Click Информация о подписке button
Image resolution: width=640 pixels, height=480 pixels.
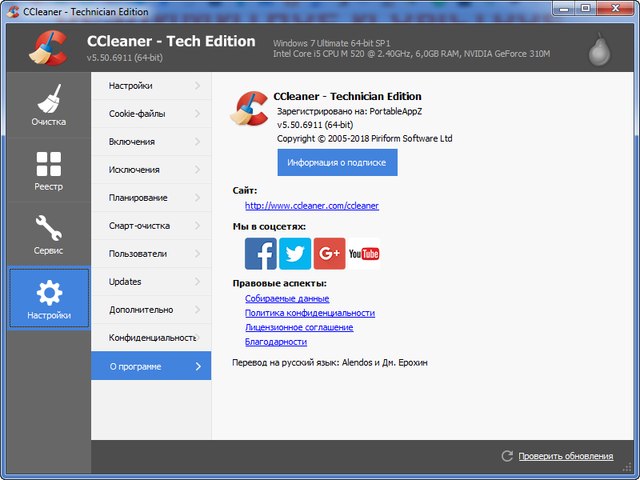(x=337, y=162)
